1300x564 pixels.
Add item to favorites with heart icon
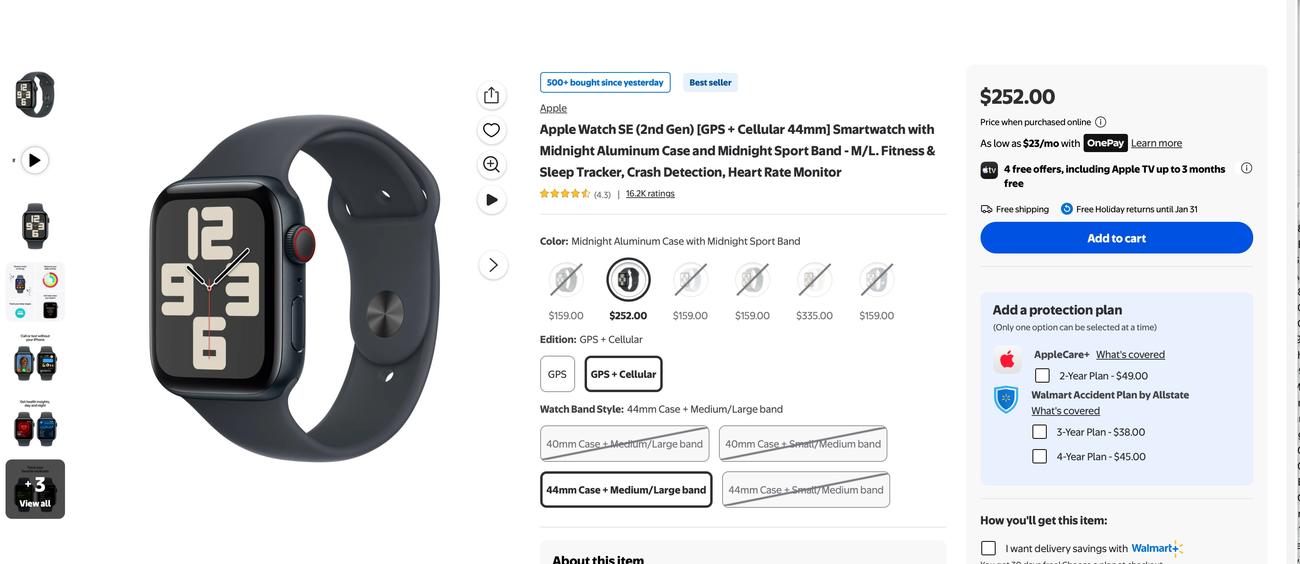491,130
